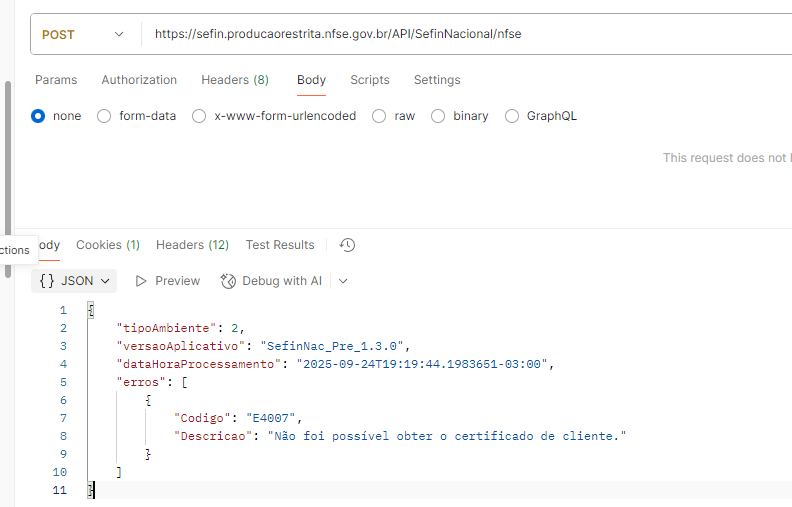792x507 pixels.
Task: Click the Debug with AI icon
Action: [228, 281]
